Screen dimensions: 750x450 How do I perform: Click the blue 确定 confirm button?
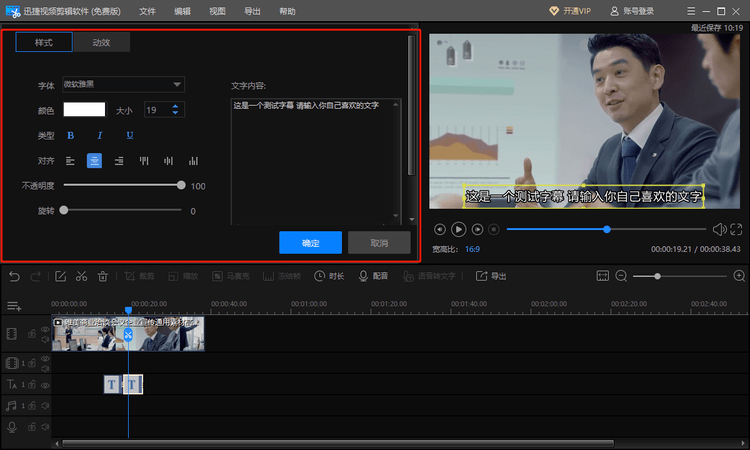[x=311, y=243]
